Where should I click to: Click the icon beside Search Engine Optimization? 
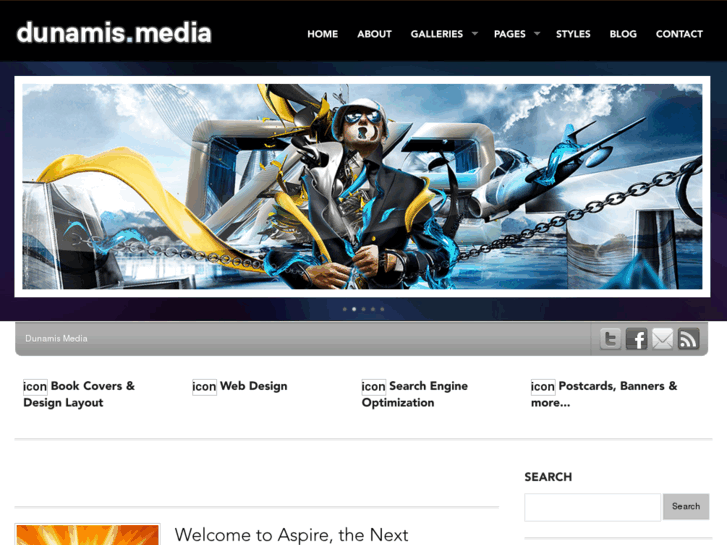tap(374, 386)
